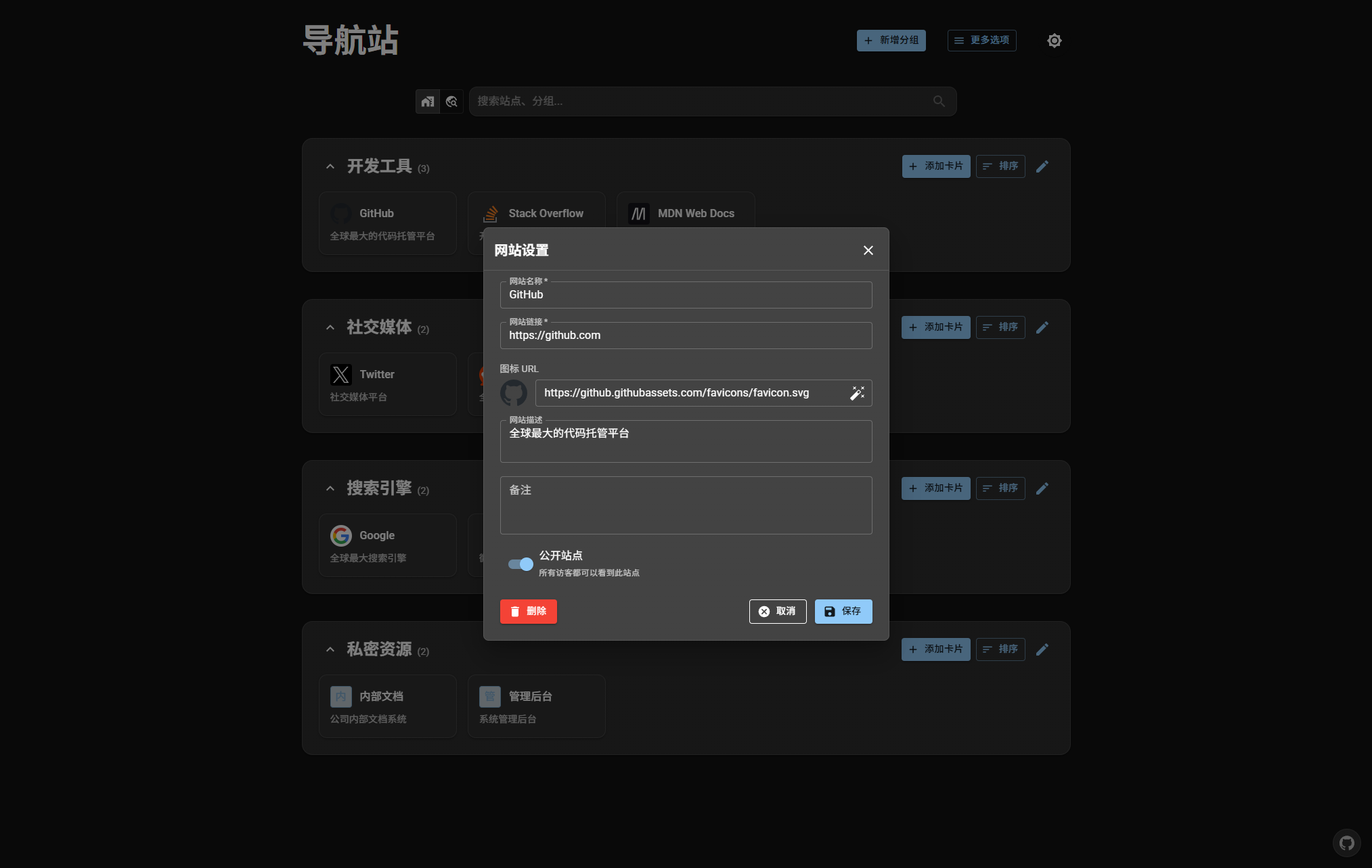This screenshot has width=1372, height=868.
Task: Open the GitHub logo in bottom-right corner
Action: [1346, 843]
